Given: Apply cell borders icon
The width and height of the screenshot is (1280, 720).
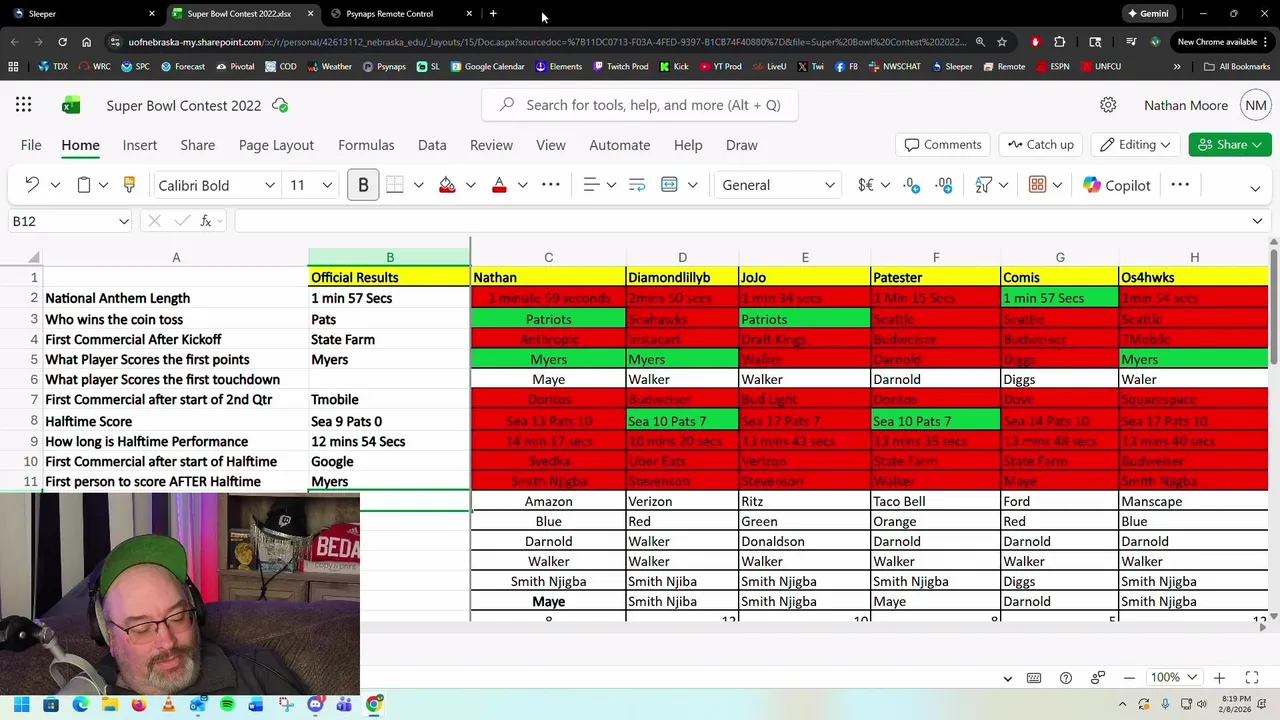Looking at the screenshot, I should coord(395,185).
